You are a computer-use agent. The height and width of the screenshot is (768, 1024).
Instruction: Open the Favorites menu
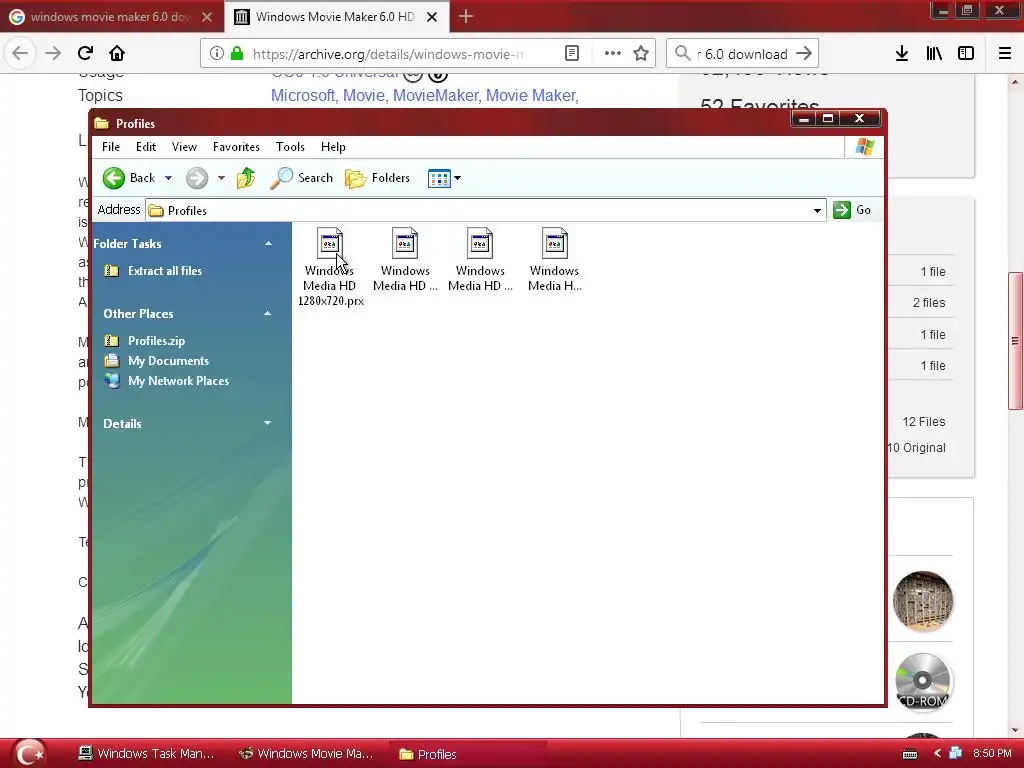tap(236, 147)
